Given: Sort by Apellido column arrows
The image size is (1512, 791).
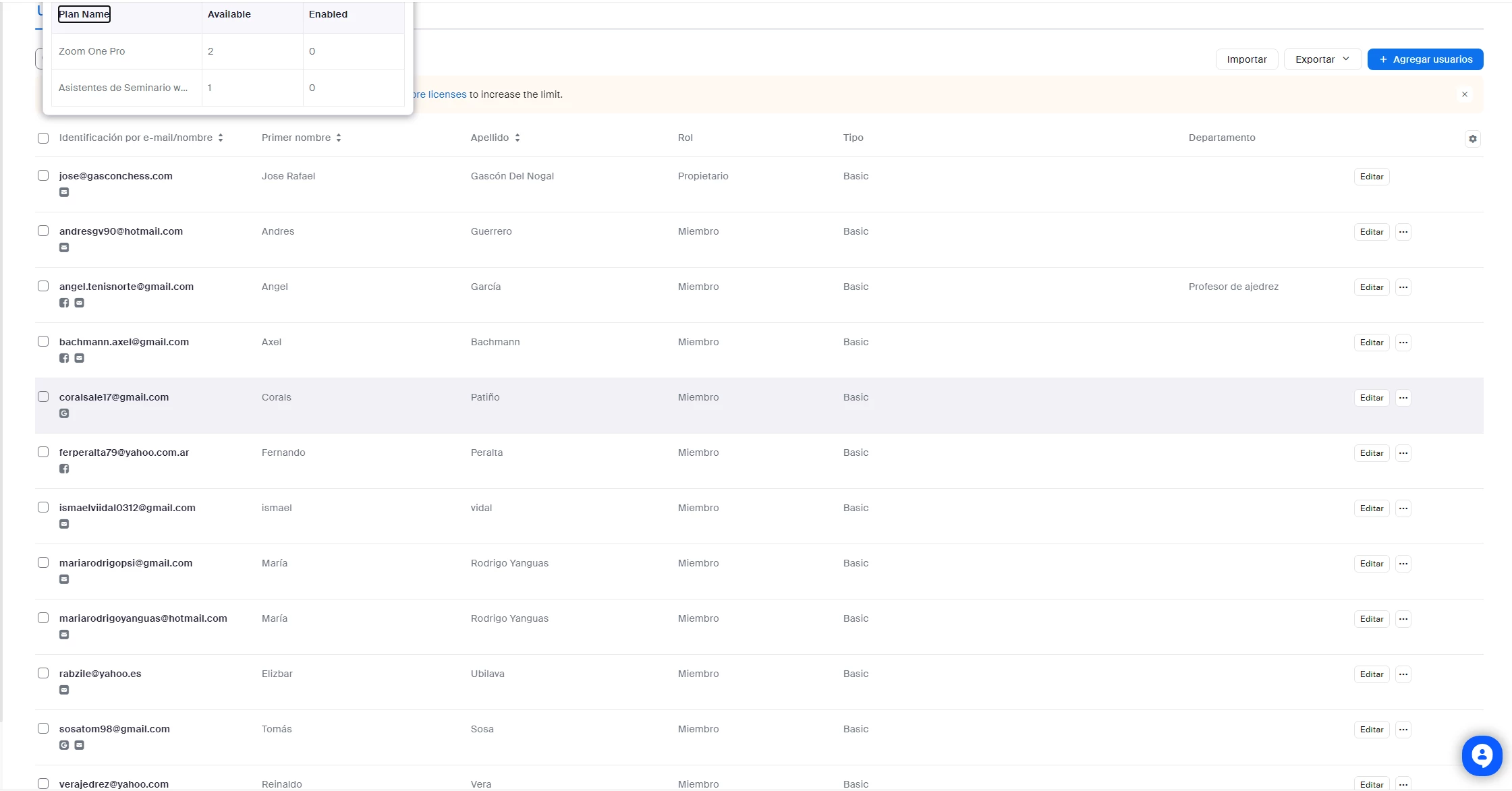Looking at the screenshot, I should (517, 138).
